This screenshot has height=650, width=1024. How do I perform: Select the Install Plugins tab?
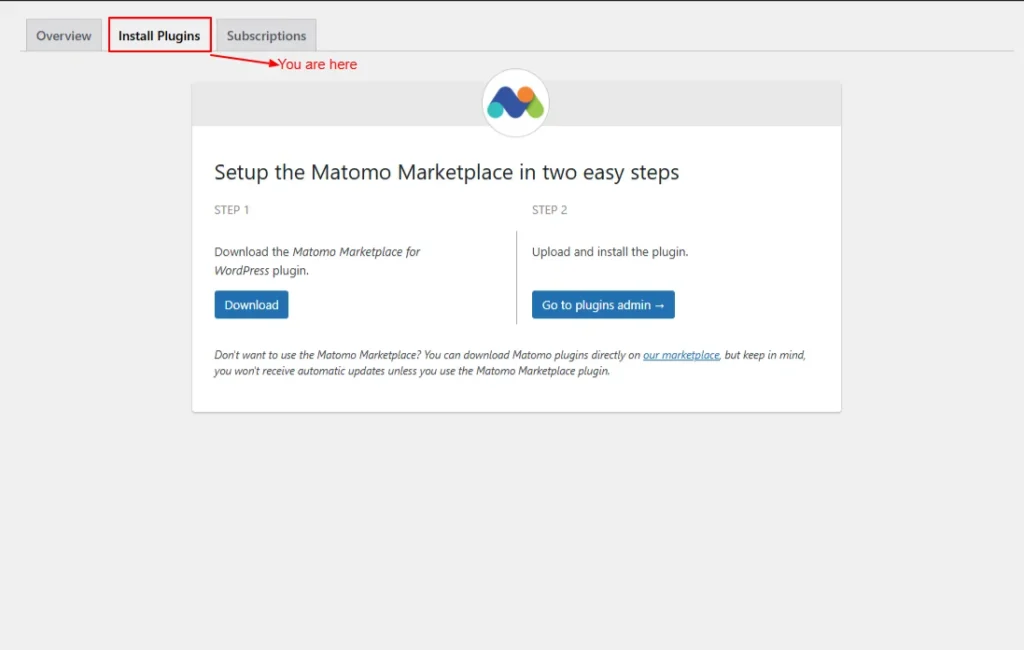click(x=159, y=36)
